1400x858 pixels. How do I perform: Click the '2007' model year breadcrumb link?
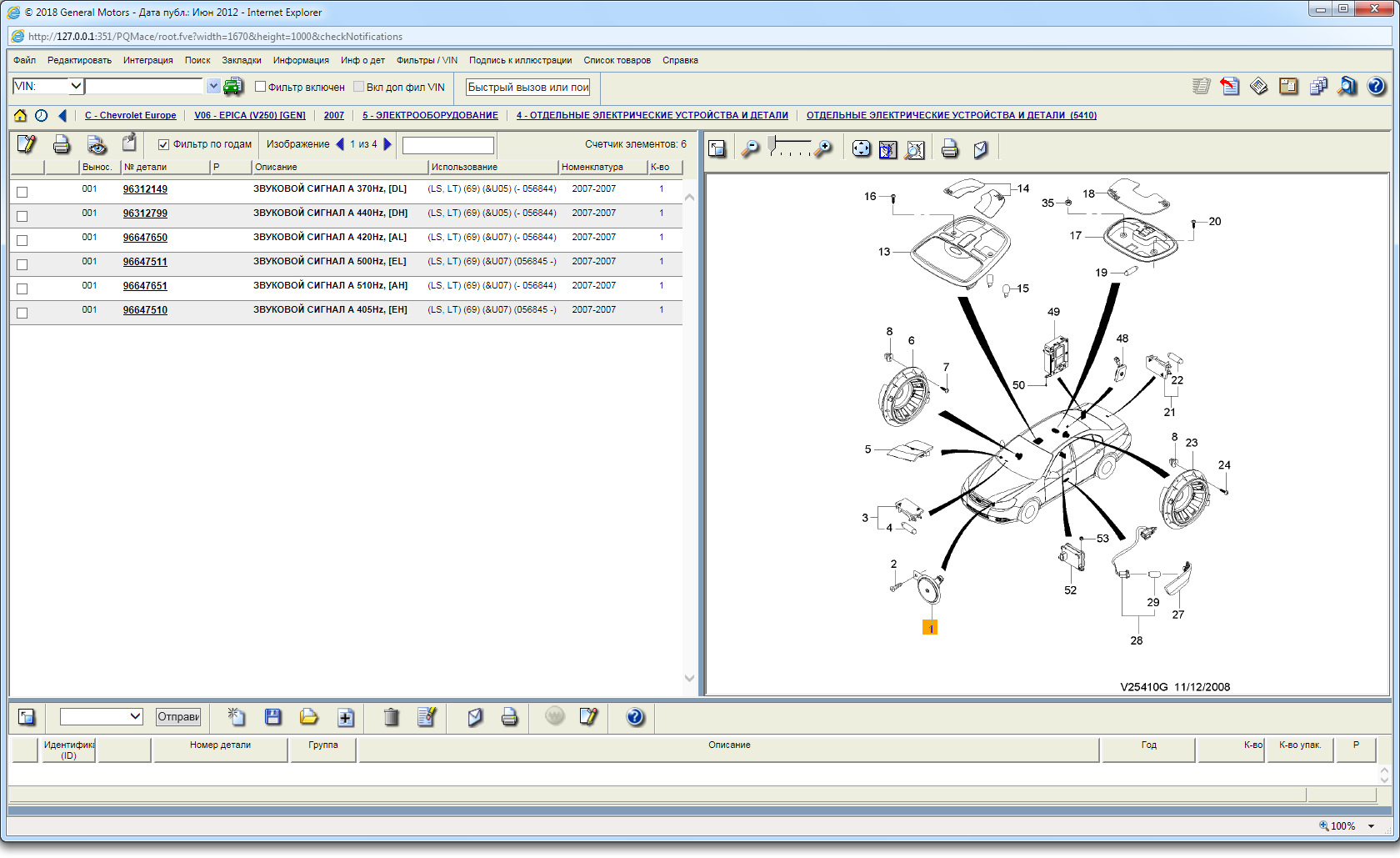(x=334, y=115)
